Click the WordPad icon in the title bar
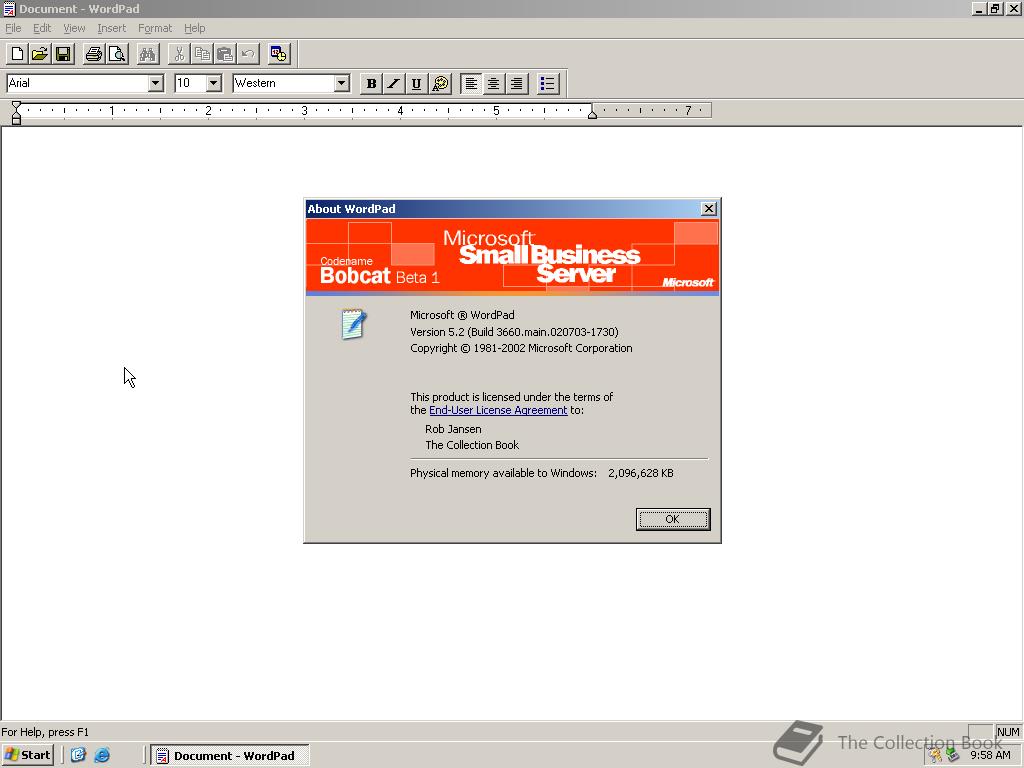The height and width of the screenshot is (768, 1024). [x=9, y=8]
